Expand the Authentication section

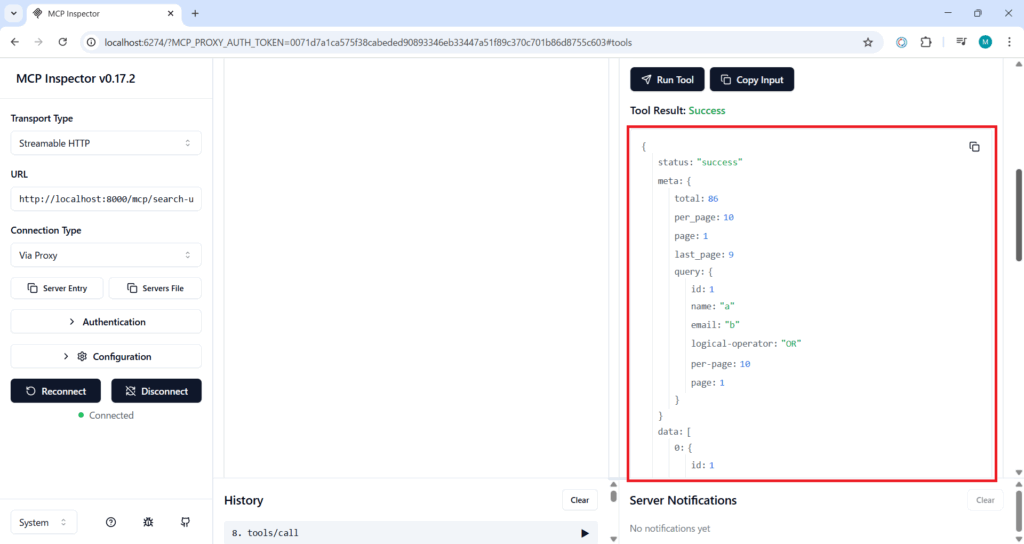click(x=105, y=322)
